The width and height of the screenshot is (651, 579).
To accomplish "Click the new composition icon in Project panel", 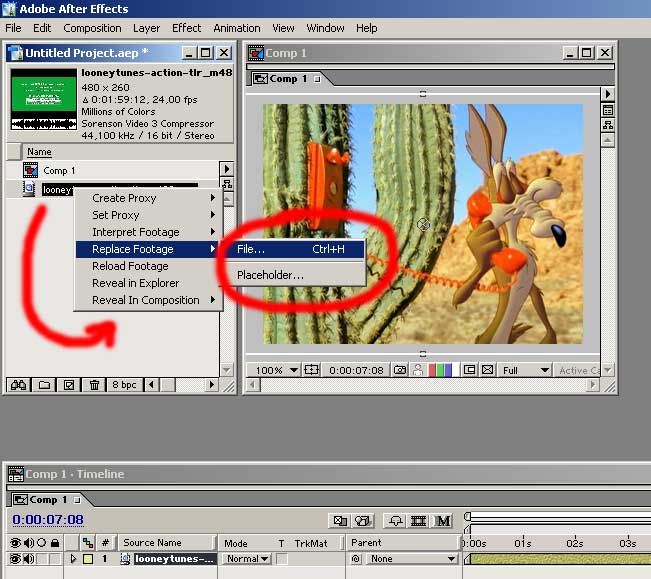I will (x=69, y=385).
